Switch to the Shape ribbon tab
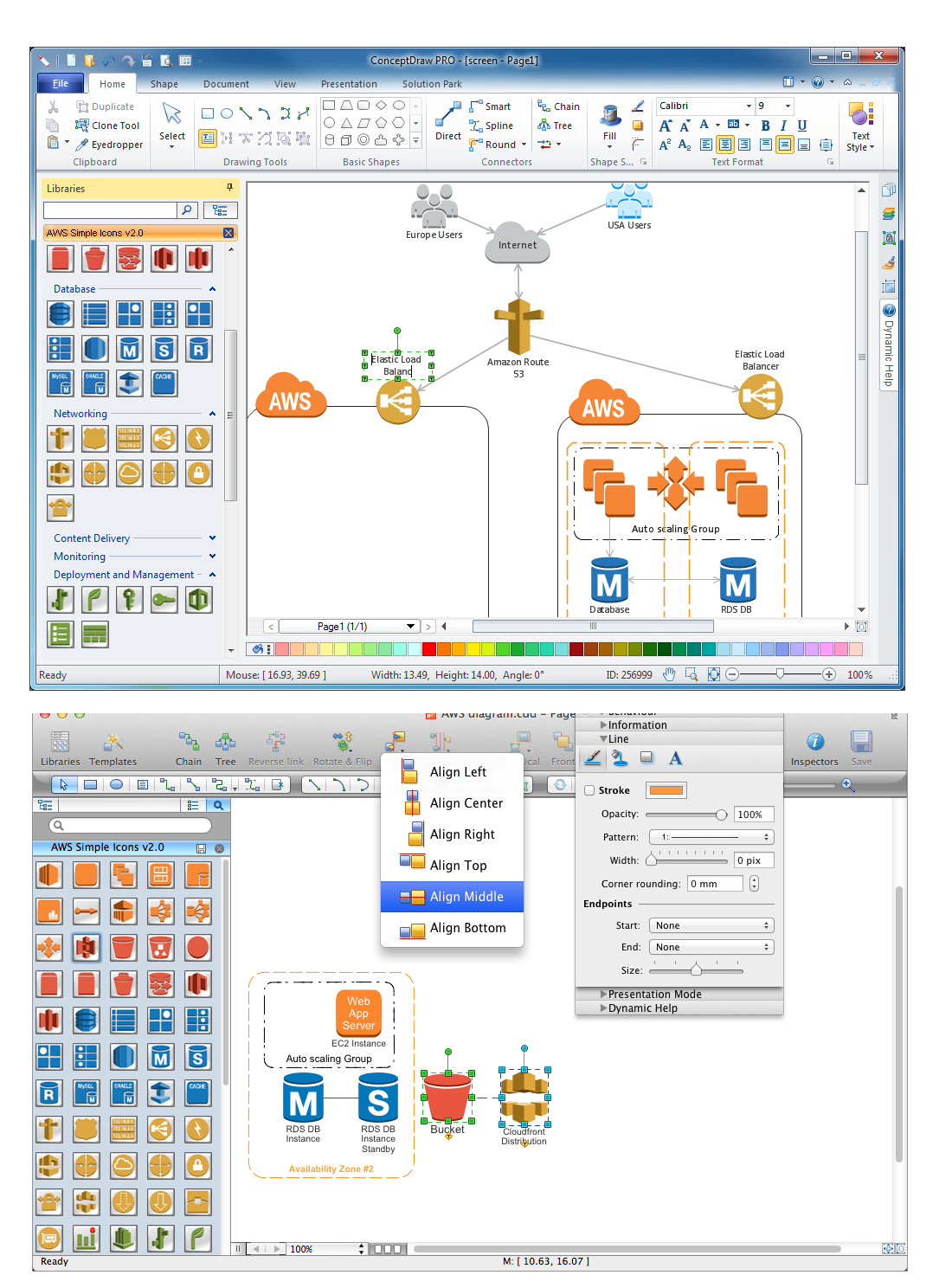 [164, 84]
